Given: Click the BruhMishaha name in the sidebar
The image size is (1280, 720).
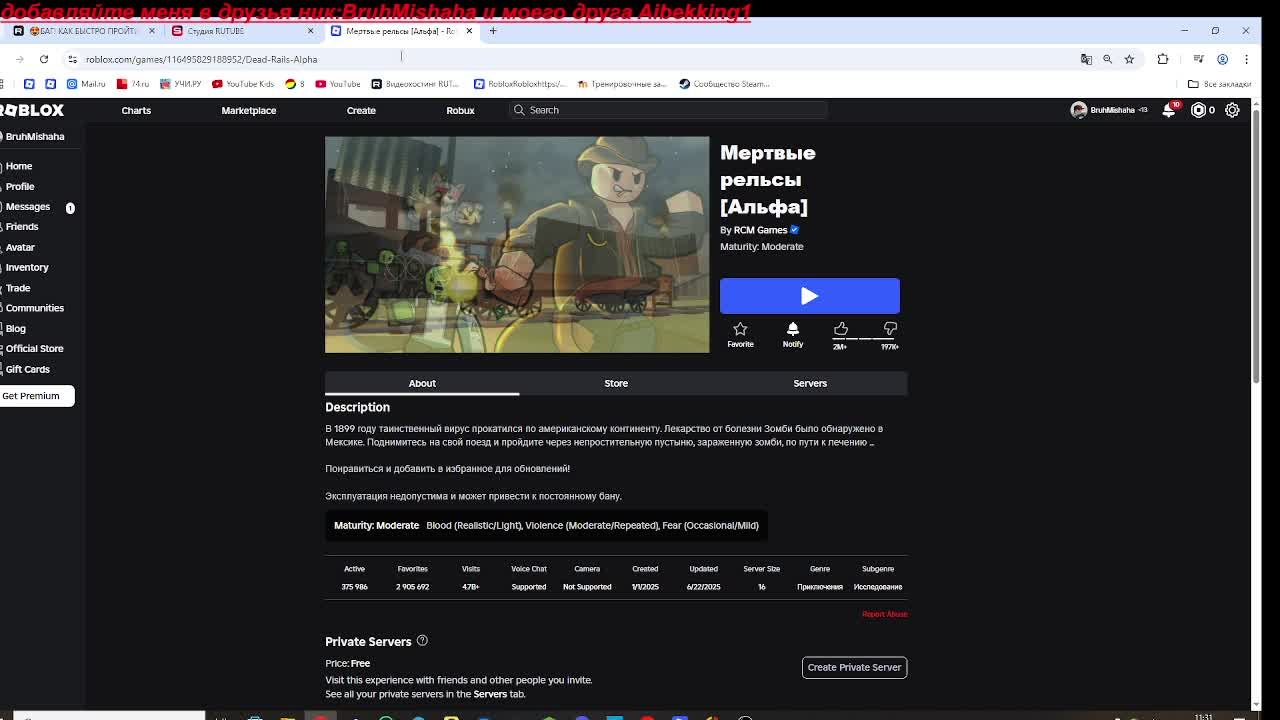Looking at the screenshot, I should (x=35, y=137).
